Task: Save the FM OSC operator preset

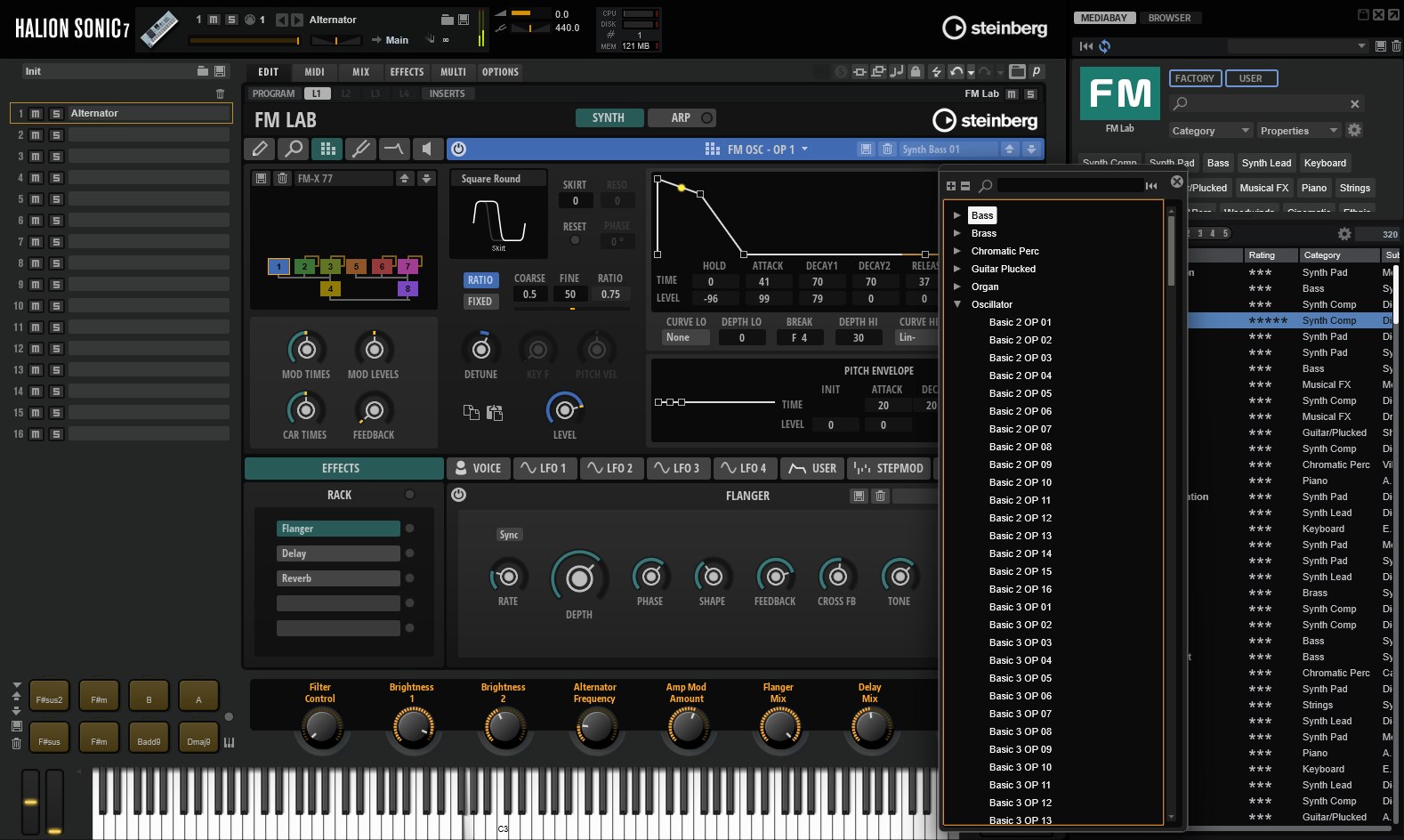Action: (x=866, y=149)
